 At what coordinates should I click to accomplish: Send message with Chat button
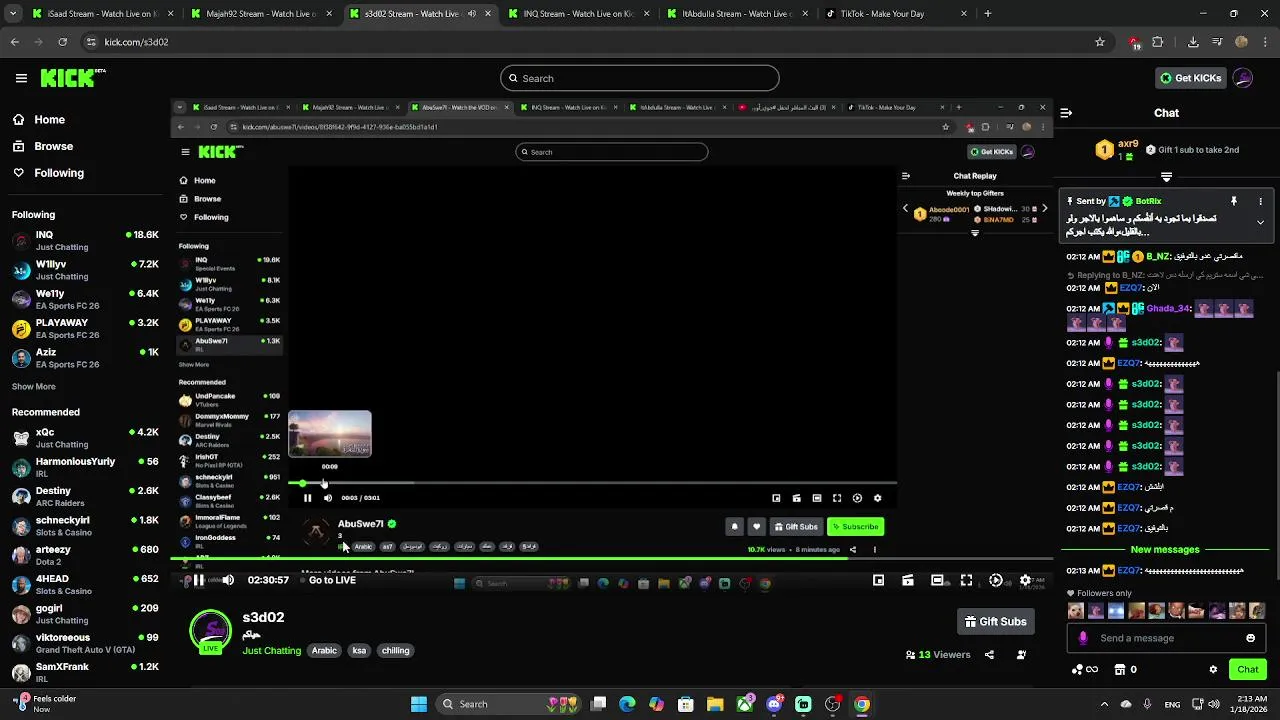1248,670
